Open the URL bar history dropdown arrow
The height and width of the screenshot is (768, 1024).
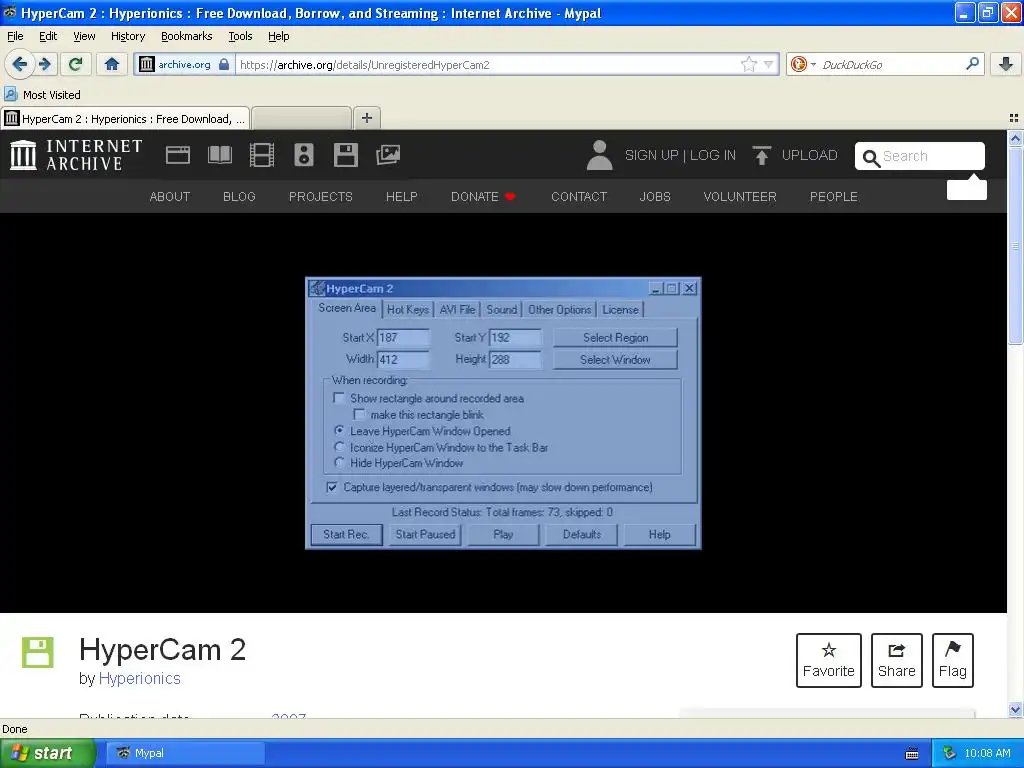click(x=769, y=64)
